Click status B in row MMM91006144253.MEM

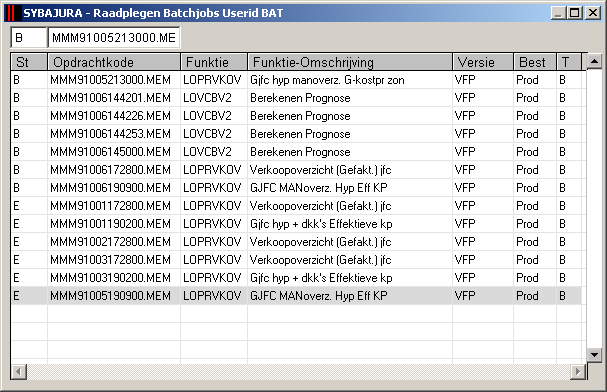pyautogui.click(x=16, y=134)
